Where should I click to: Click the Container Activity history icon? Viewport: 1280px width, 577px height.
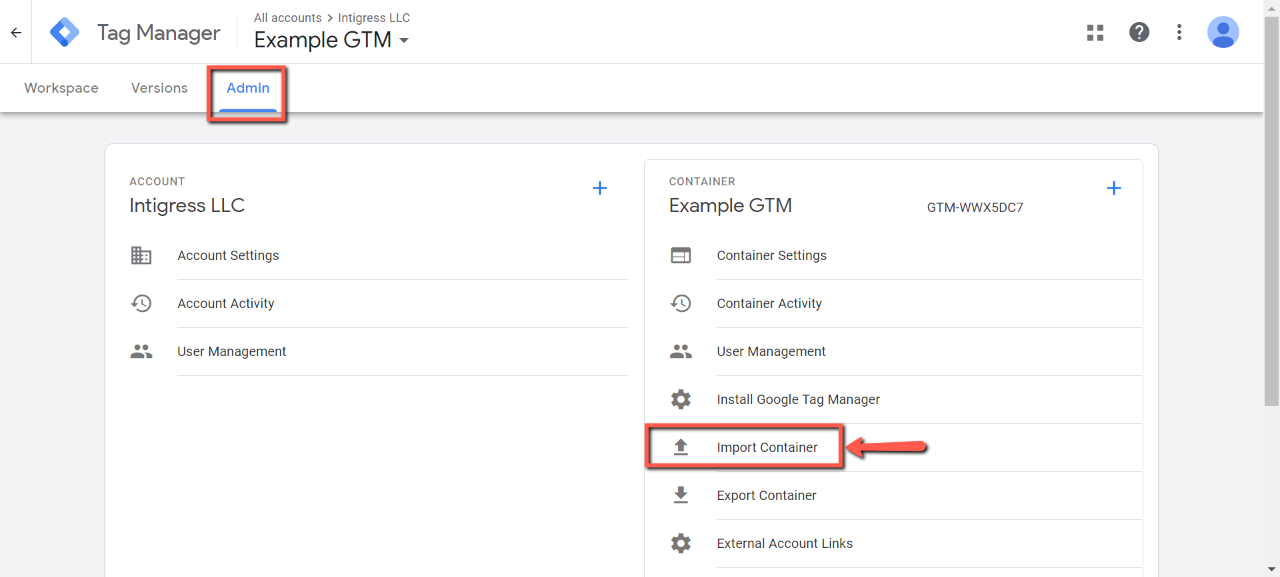tap(681, 303)
